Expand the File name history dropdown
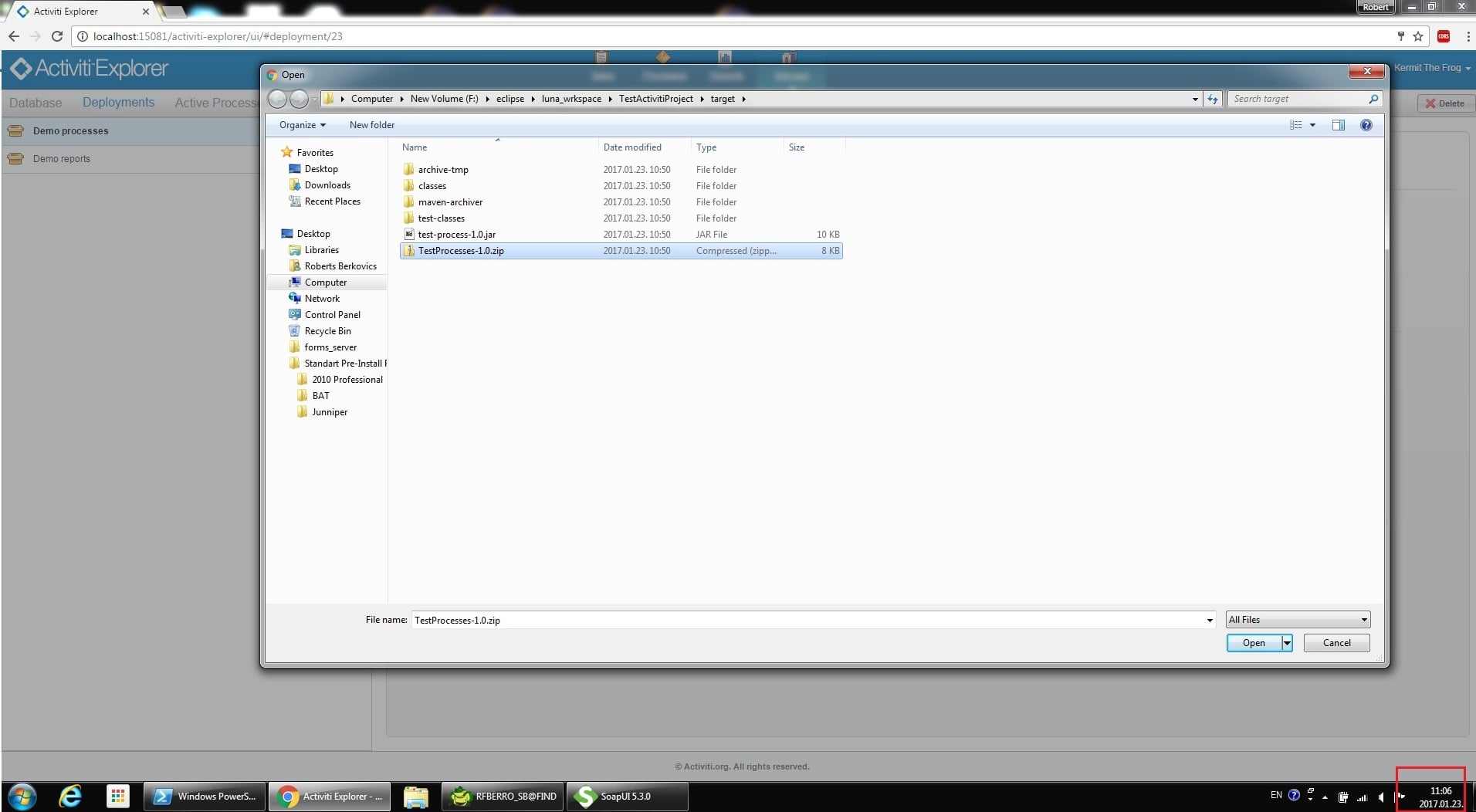1476x812 pixels. tap(1210, 620)
